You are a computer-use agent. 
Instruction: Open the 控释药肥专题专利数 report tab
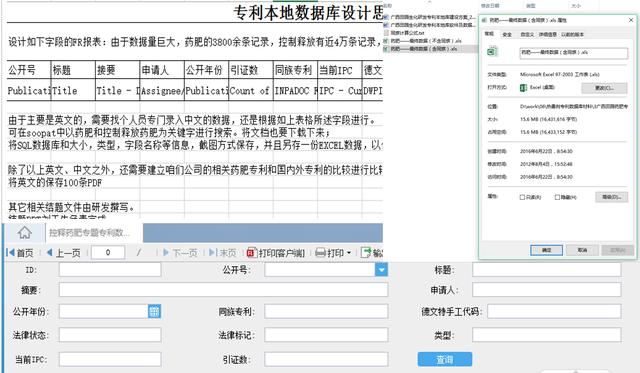89,233
